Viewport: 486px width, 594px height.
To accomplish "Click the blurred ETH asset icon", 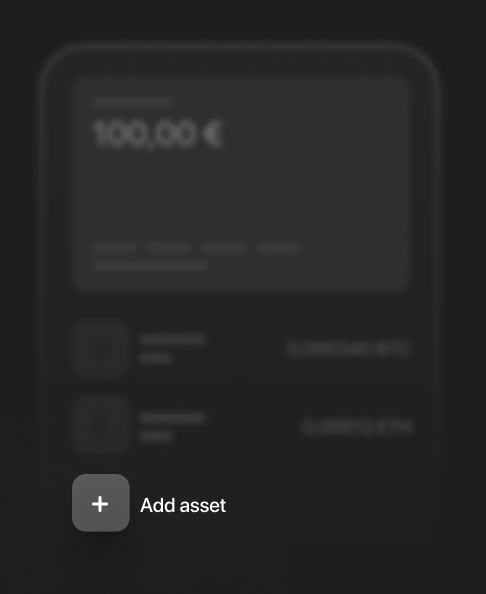I will pyautogui.click(x=101, y=425).
